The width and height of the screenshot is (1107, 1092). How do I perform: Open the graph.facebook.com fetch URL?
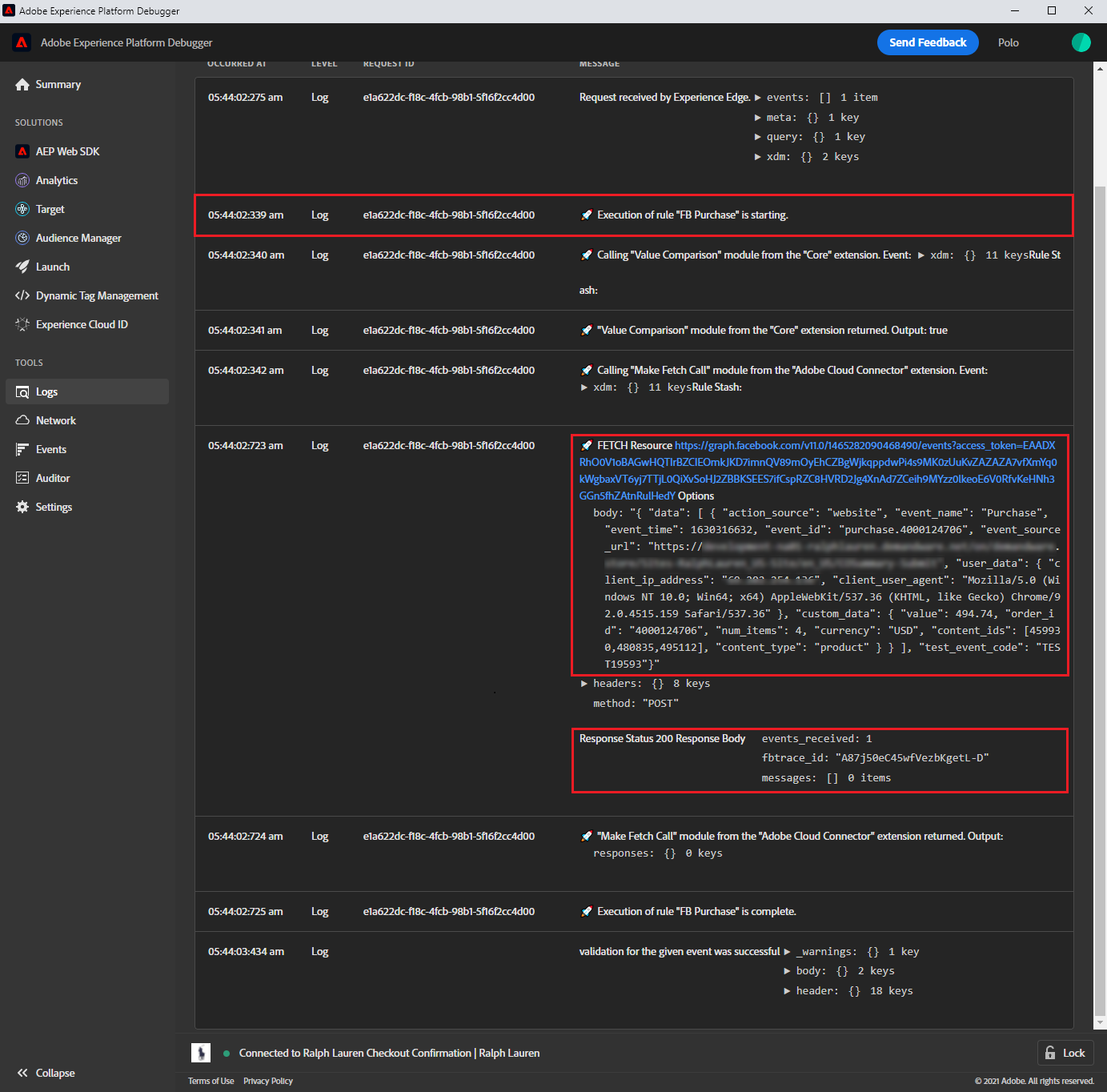coord(818,471)
